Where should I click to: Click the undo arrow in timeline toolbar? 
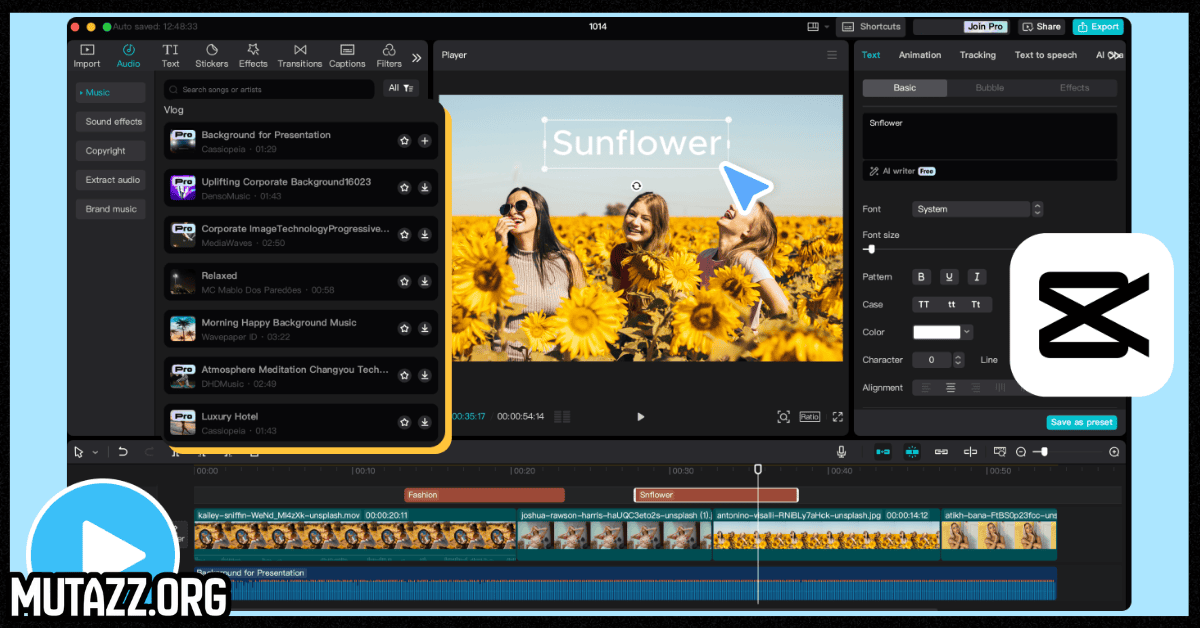pyautogui.click(x=123, y=452)
